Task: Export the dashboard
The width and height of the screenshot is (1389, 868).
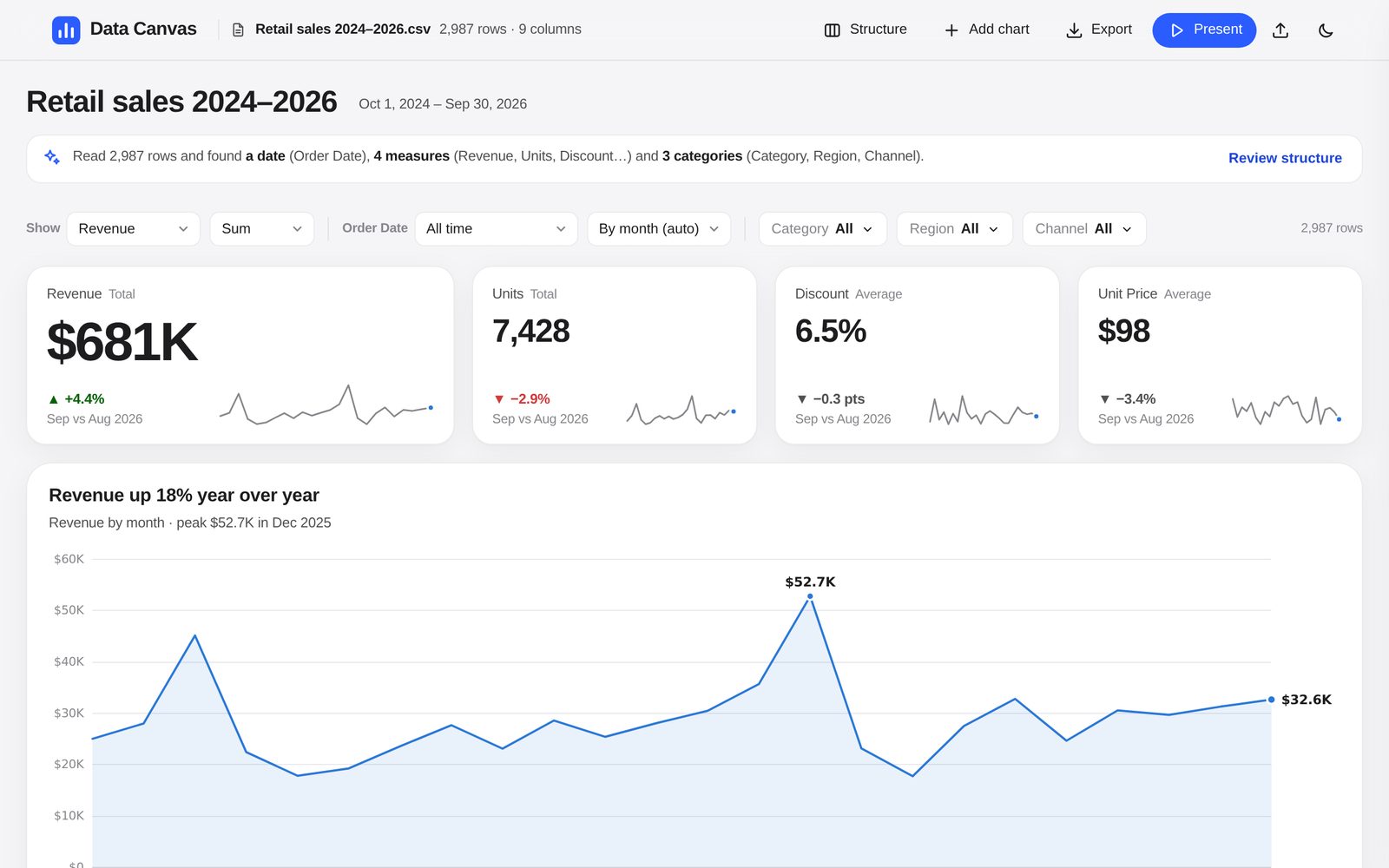Action: pyautogui.click(x=1099, y=30)
